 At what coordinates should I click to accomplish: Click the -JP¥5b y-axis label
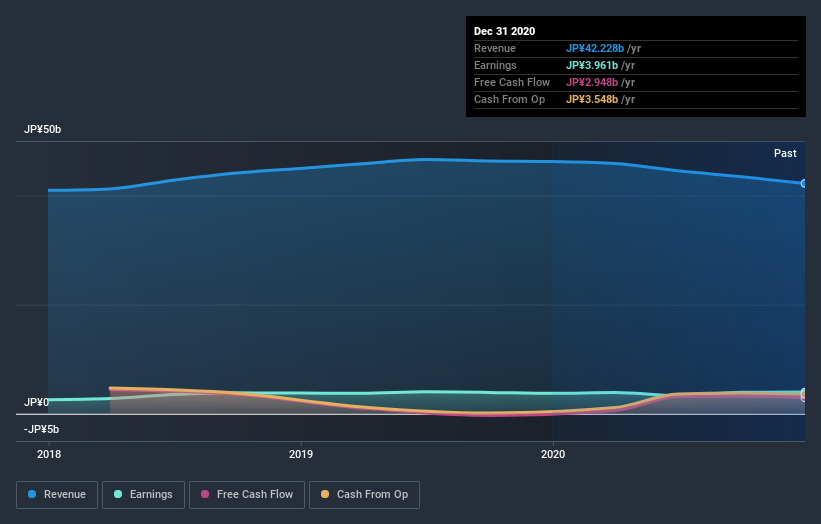click(x=41, y=429)
